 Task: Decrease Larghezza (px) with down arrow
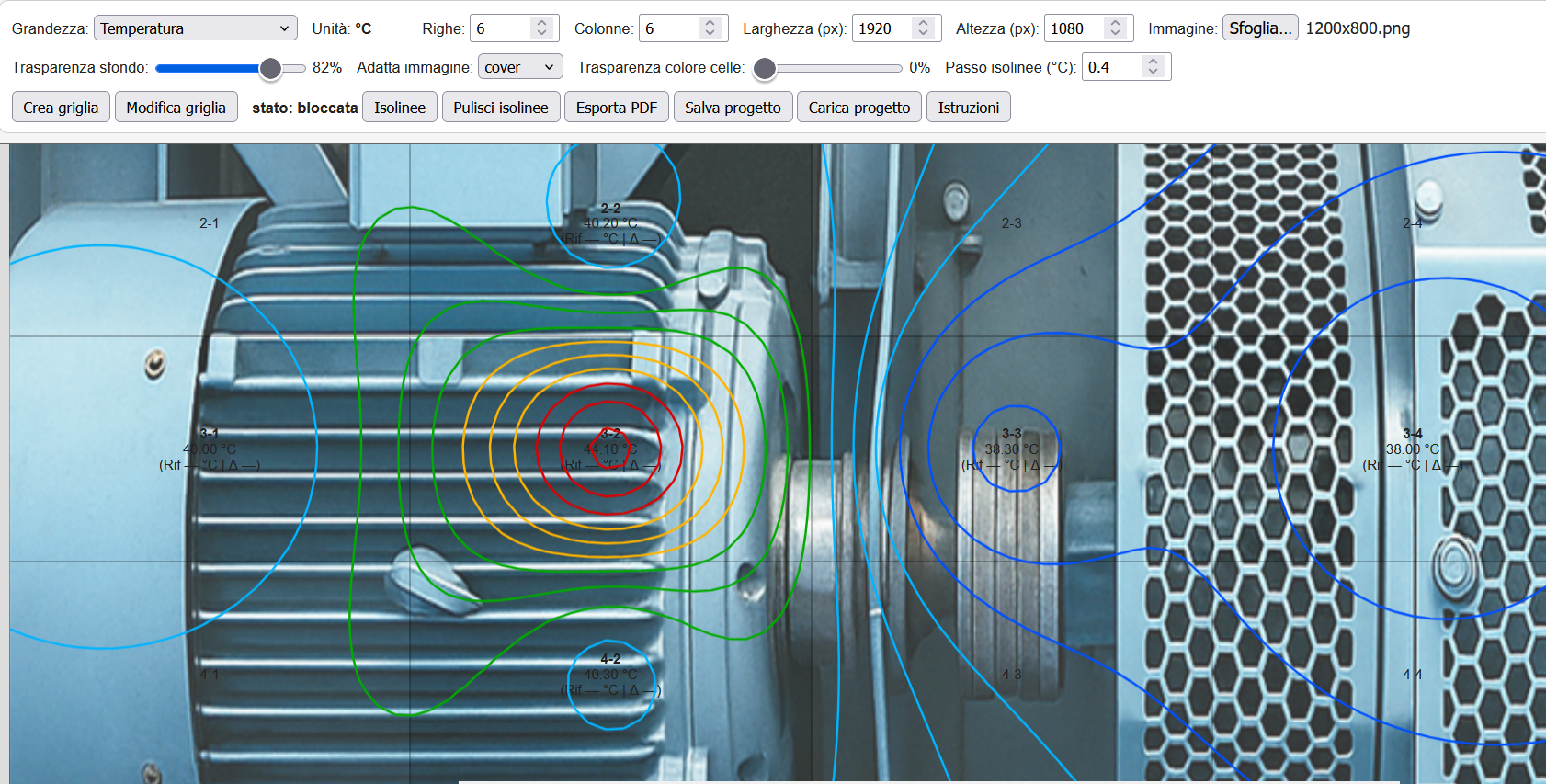point(924,34)
